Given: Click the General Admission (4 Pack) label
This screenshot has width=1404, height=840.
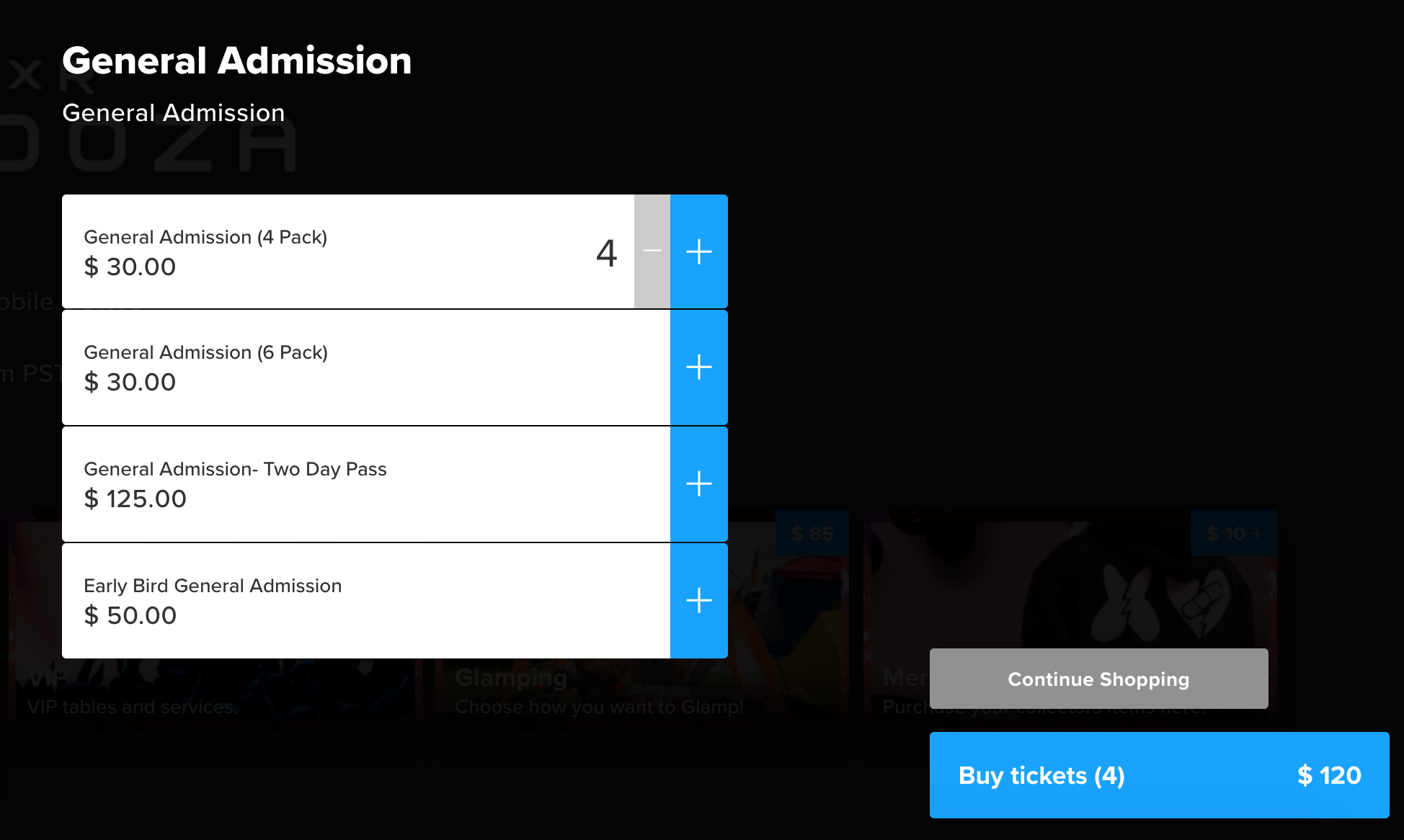Looking at the screenshot, I should coord(205,237).
